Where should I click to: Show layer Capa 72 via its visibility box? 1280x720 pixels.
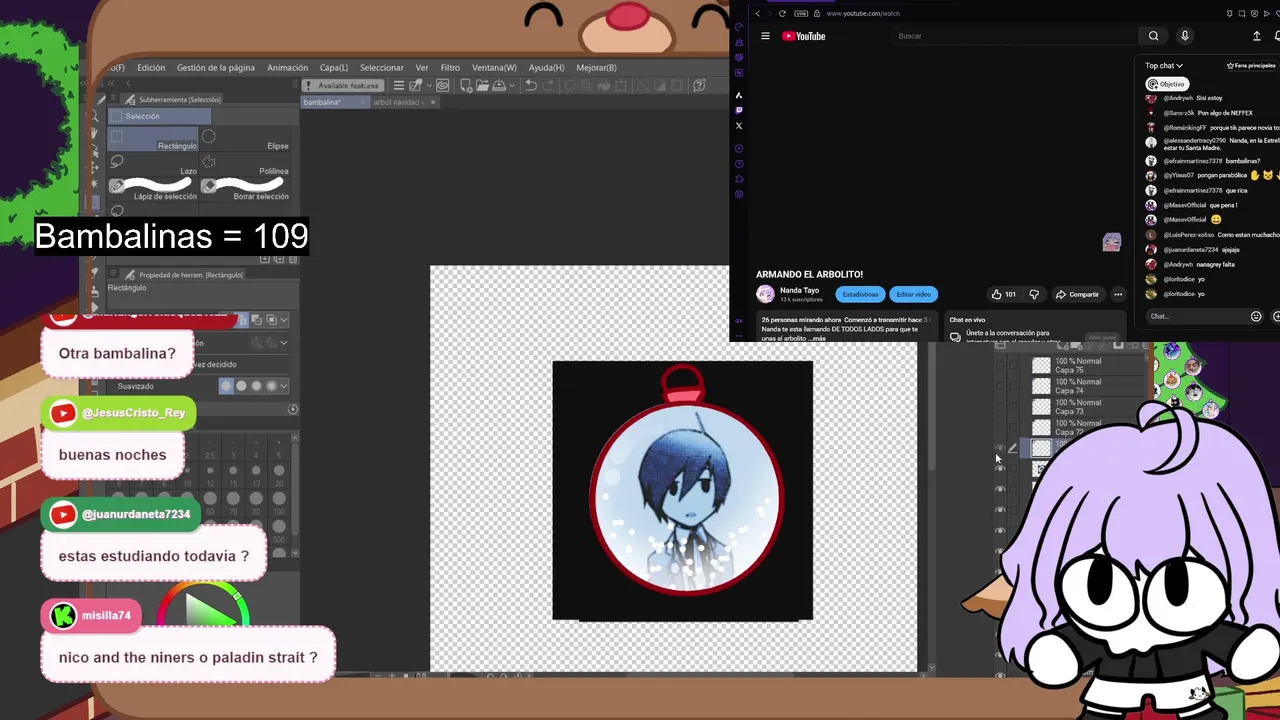tap(1000, 427)
